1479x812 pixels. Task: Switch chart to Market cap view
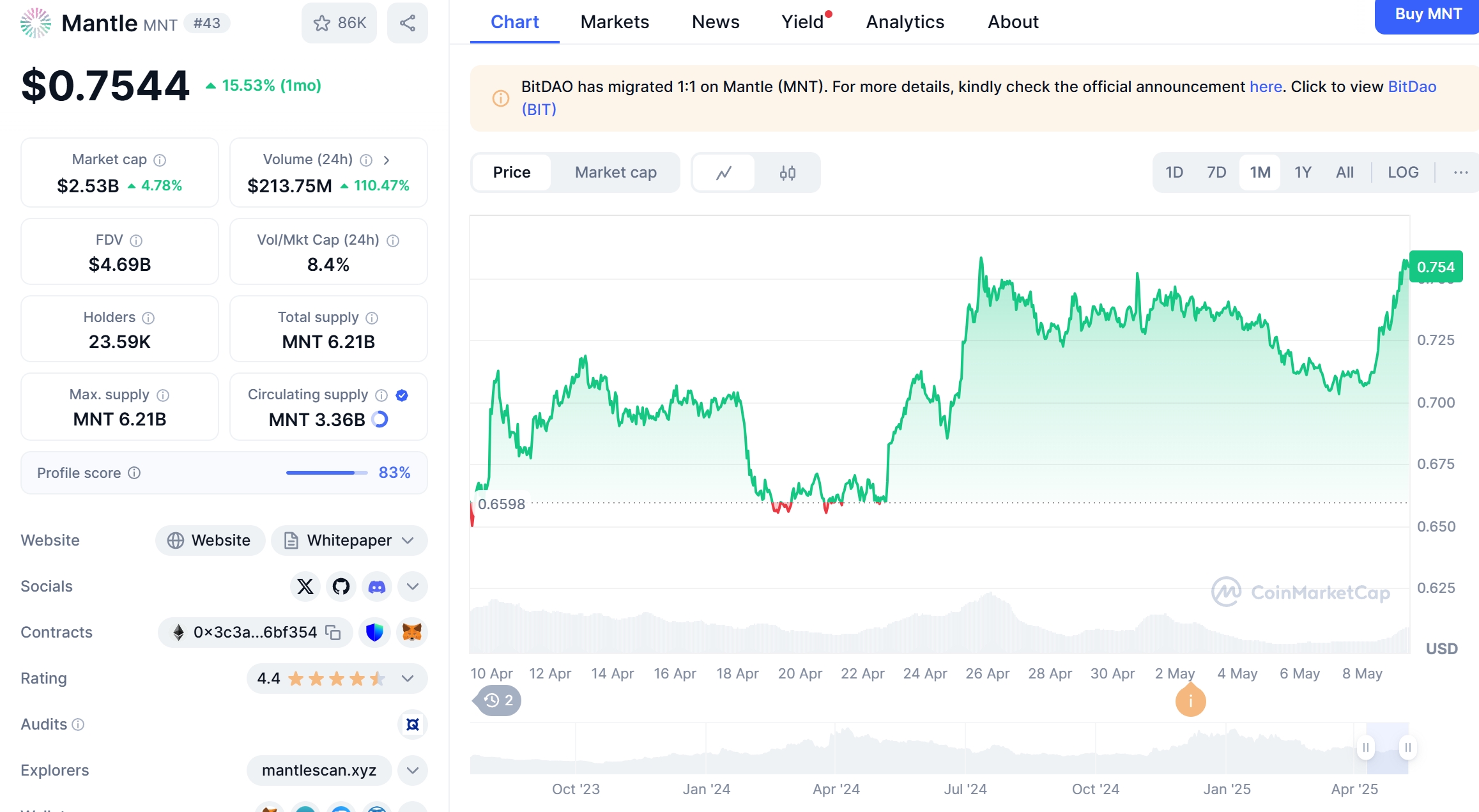click(615, 172)
